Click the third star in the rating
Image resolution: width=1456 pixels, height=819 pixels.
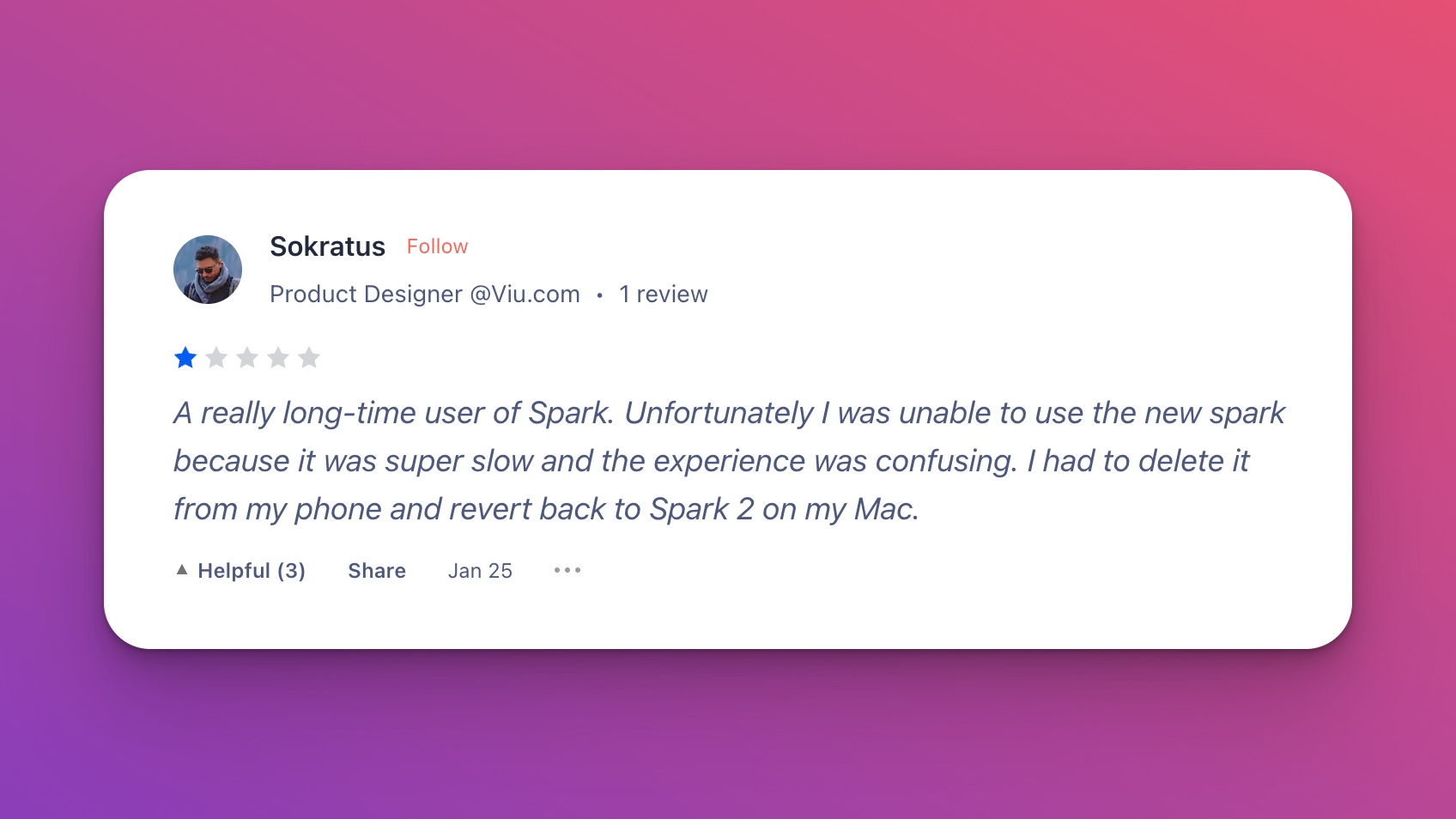pos(248,357)
